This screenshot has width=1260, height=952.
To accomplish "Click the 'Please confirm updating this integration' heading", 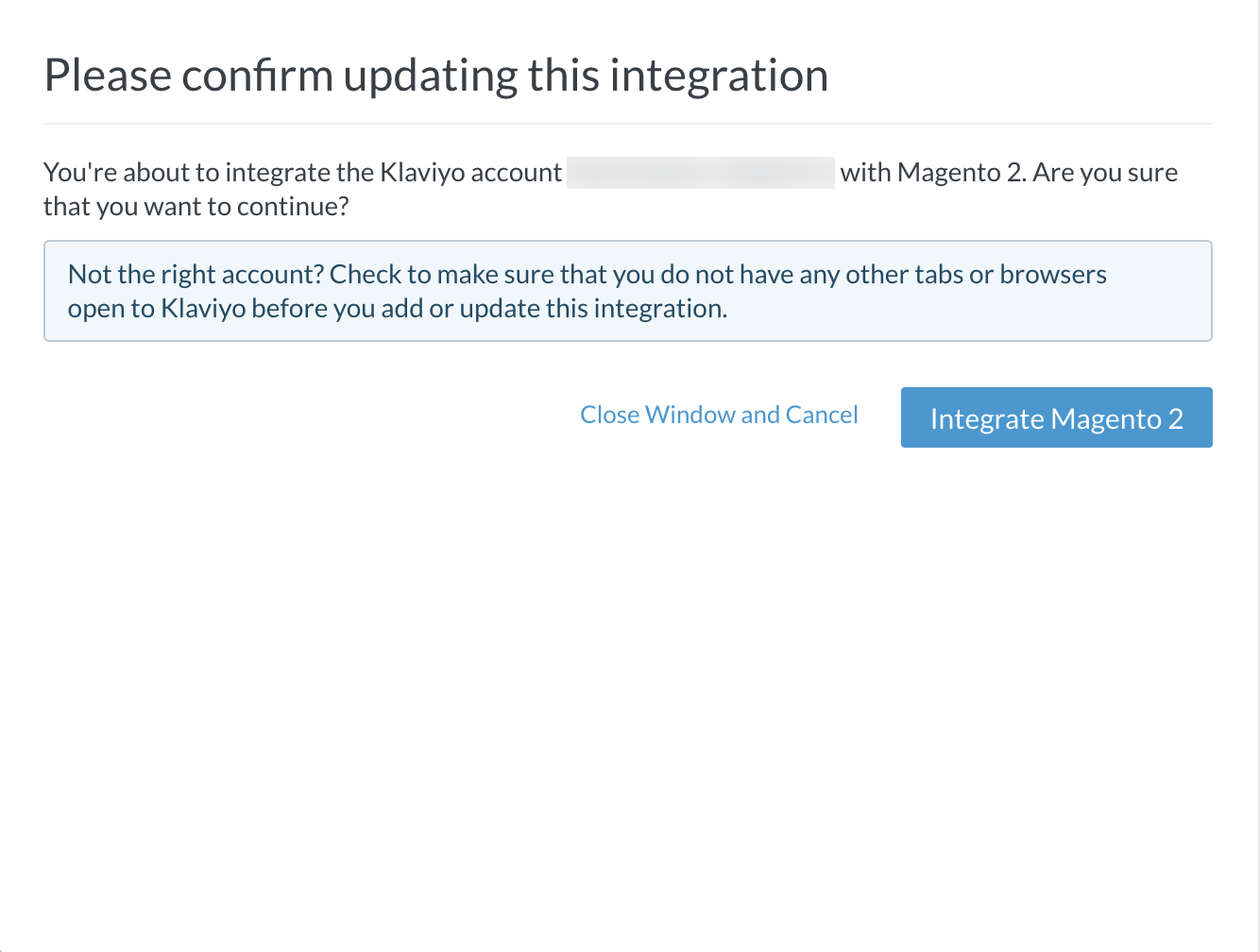I will click(x=435, y=76).
